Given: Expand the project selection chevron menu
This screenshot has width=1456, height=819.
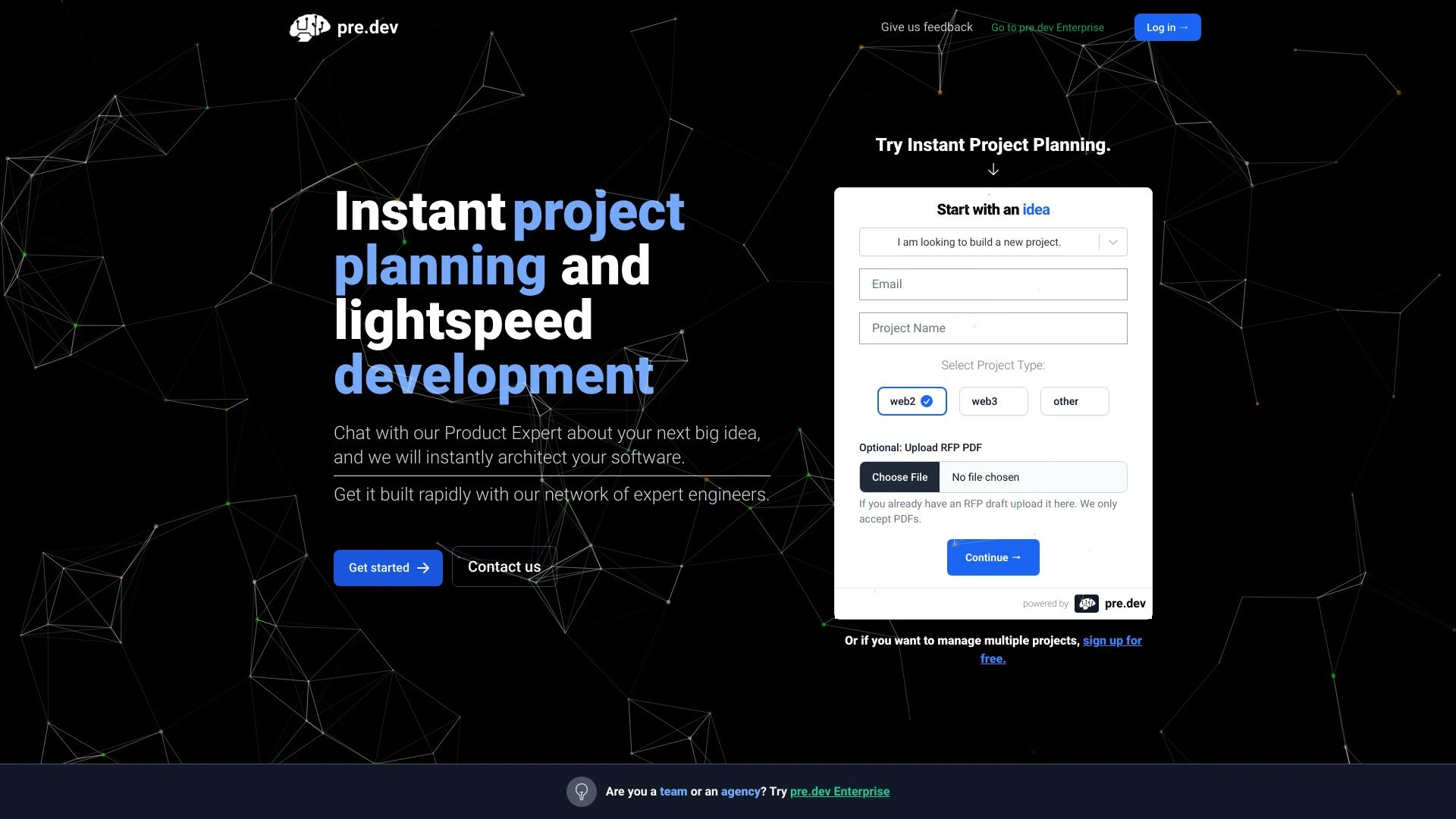Looking at the screenshot, I should click(x=1113, y=243).
